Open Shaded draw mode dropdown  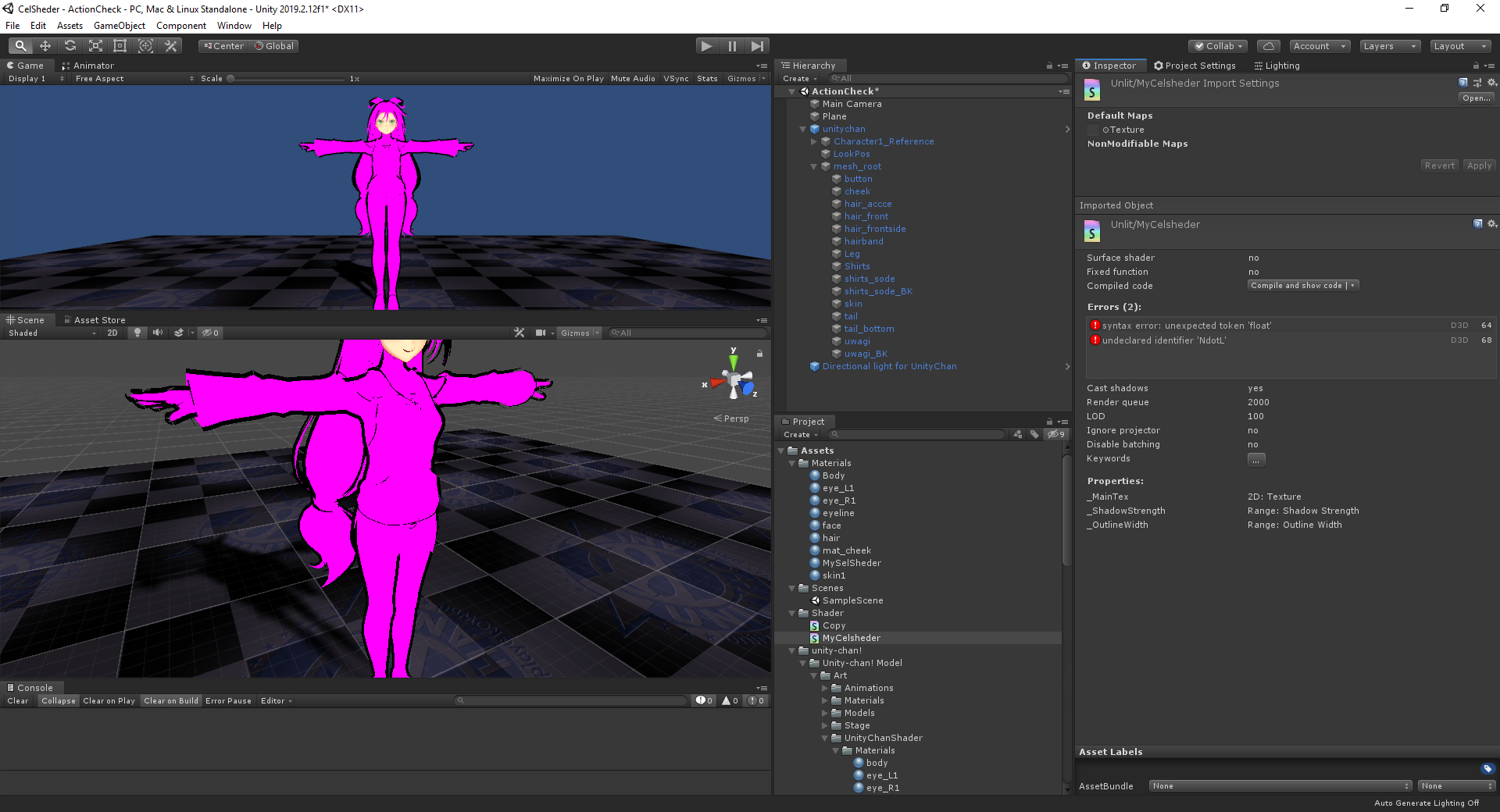[x=52, y=333]
